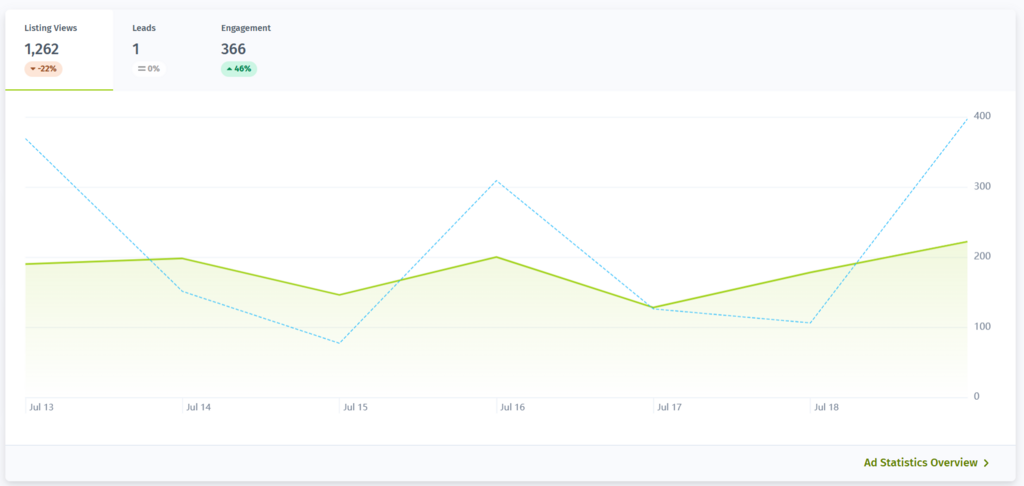Click the 366 engagement value
Viewport: 1024px width, 486px height.
click(233, 49)
